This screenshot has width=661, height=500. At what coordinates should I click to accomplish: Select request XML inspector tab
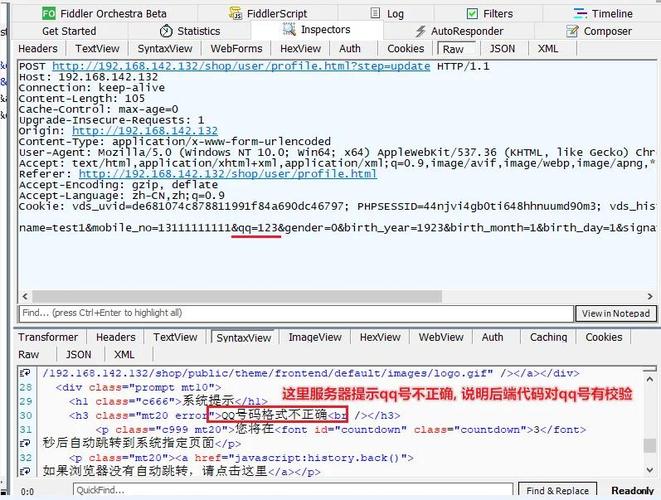pos(548,48)
